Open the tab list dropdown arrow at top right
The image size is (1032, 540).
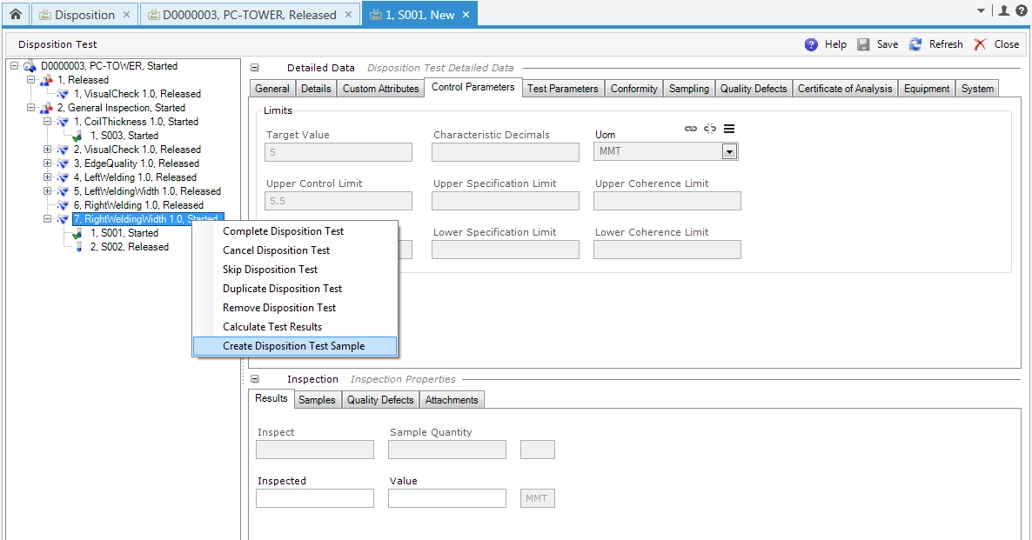click(x=981, y=11)
